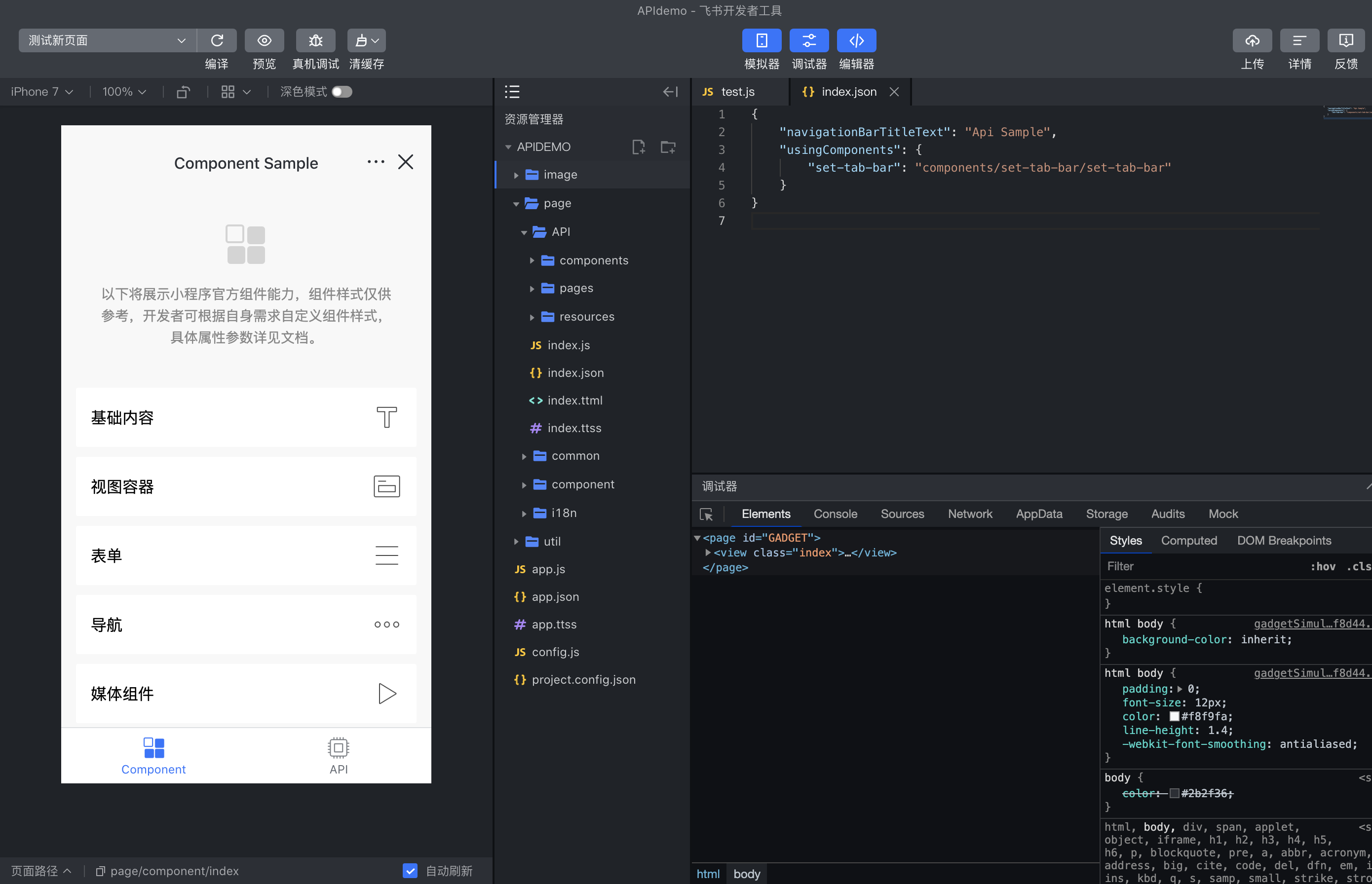Toggle the dark mode switch
Viewport: 1372px width, 884px height.
click(342, 92)
